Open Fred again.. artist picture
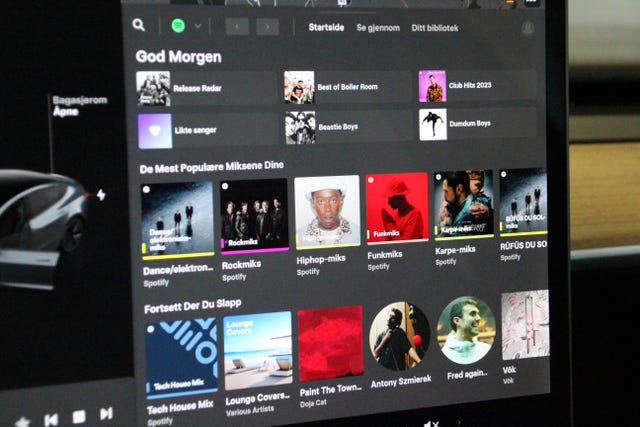This screenshot has height=427, width=640. point(467,331)
